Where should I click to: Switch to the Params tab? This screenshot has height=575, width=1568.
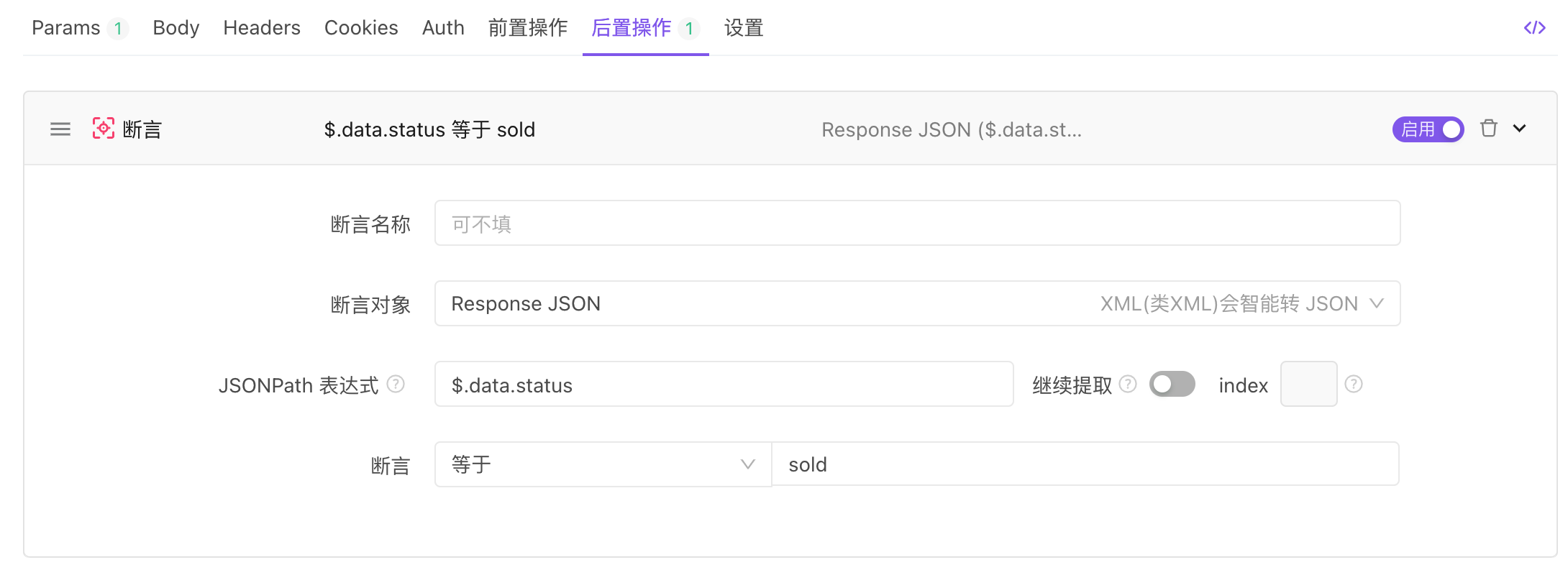[x=66, y=28]
